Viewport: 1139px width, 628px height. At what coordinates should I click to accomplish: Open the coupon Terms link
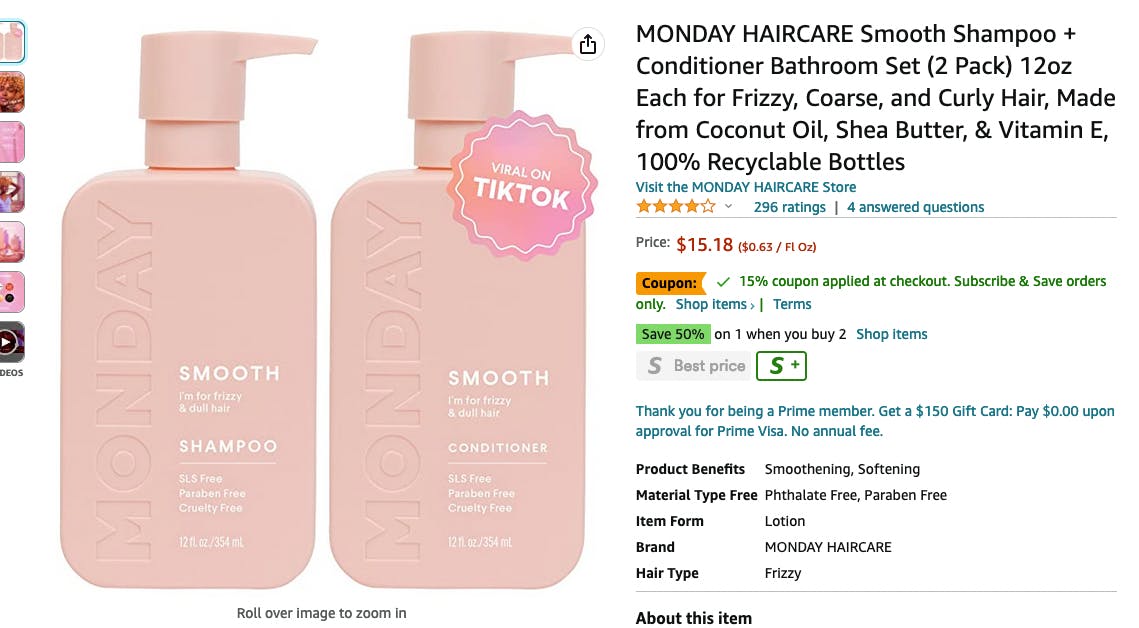click(x=792, y=304)
